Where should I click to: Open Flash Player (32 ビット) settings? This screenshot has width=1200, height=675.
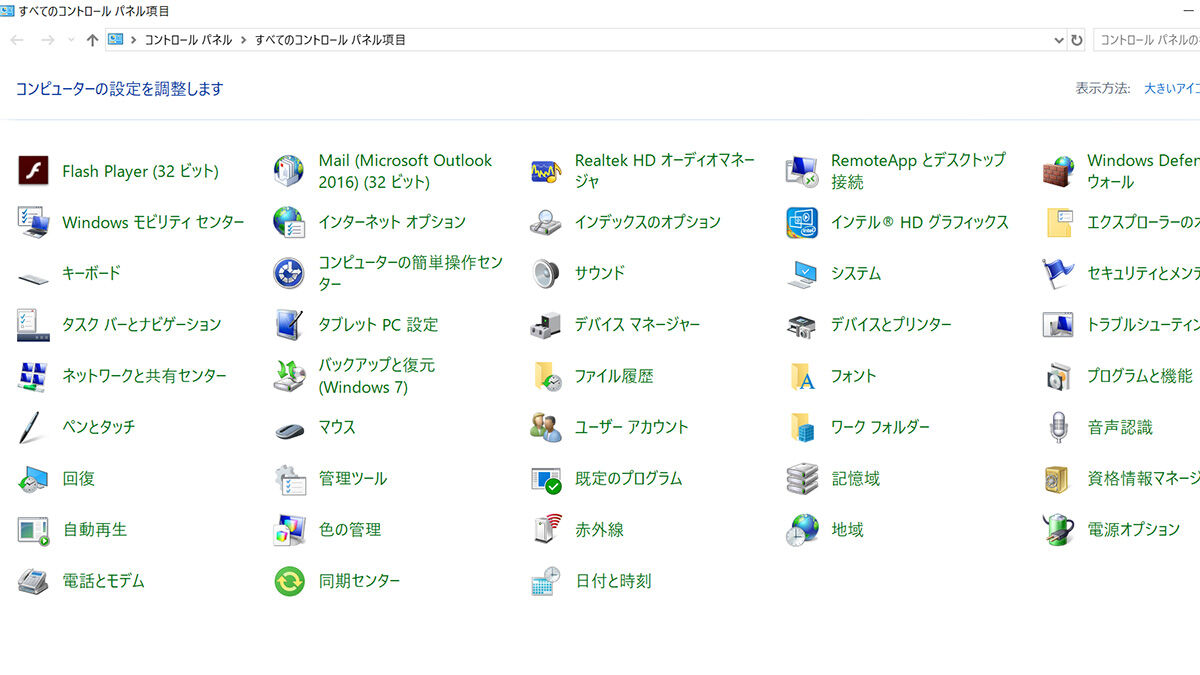click(x=140, y=170)
